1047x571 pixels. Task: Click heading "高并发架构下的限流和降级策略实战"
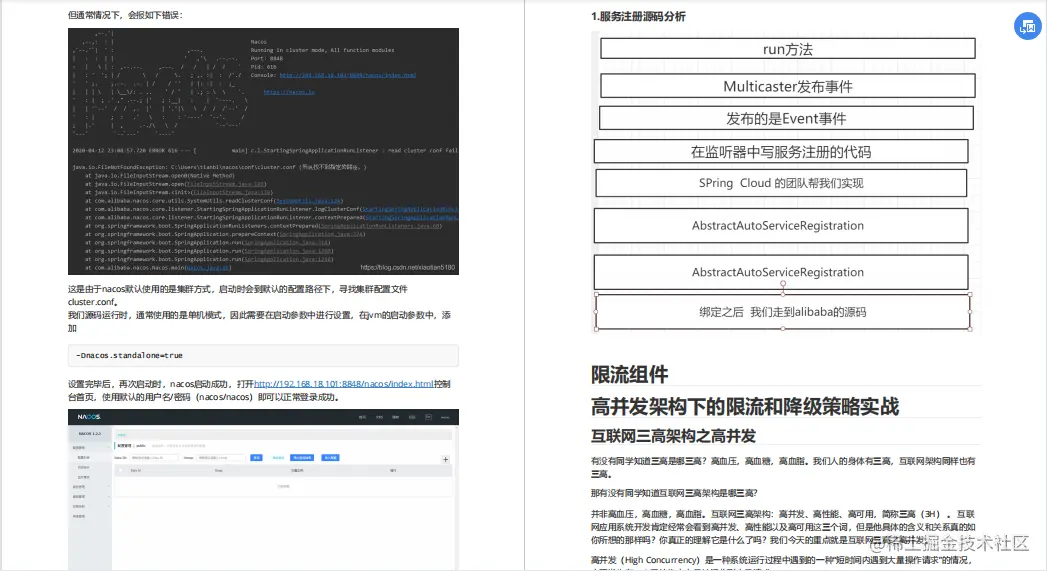click(x=745, y=406)
